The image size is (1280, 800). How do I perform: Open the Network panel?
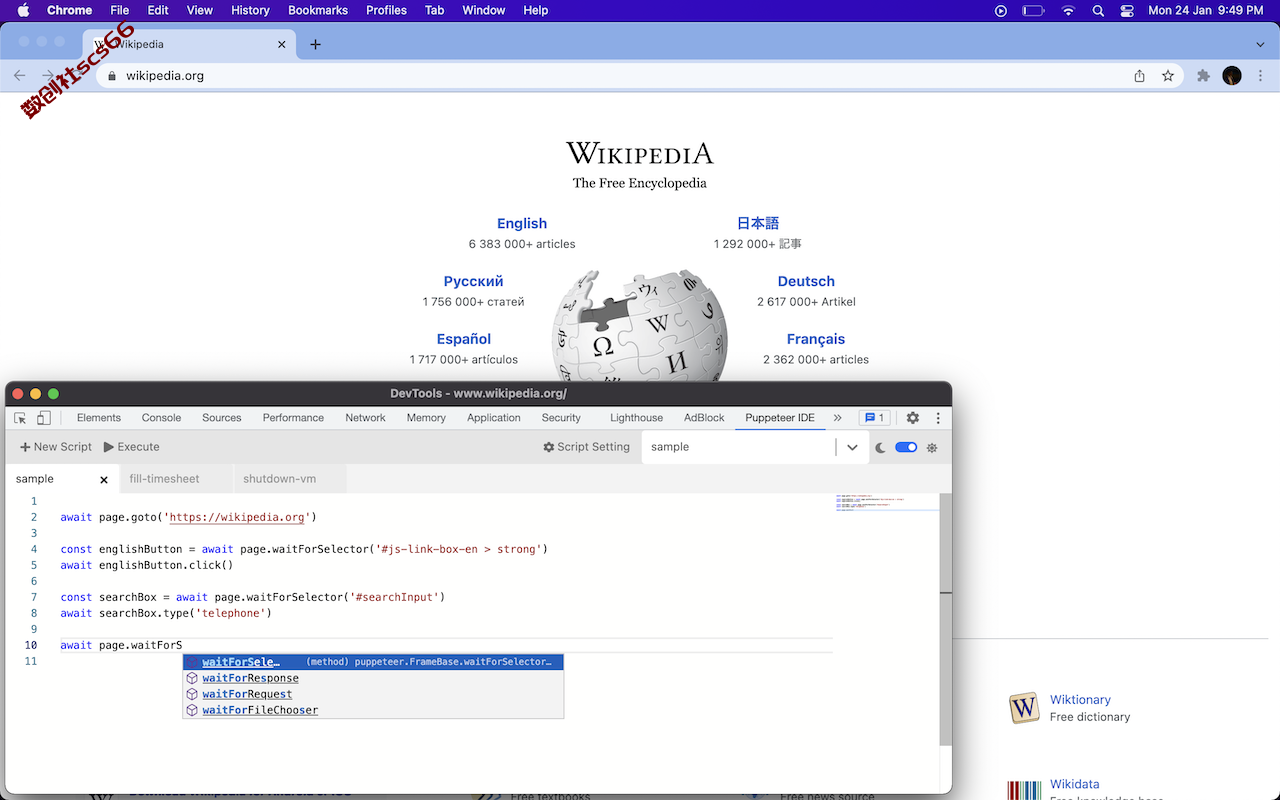click(x=365, y=418)
